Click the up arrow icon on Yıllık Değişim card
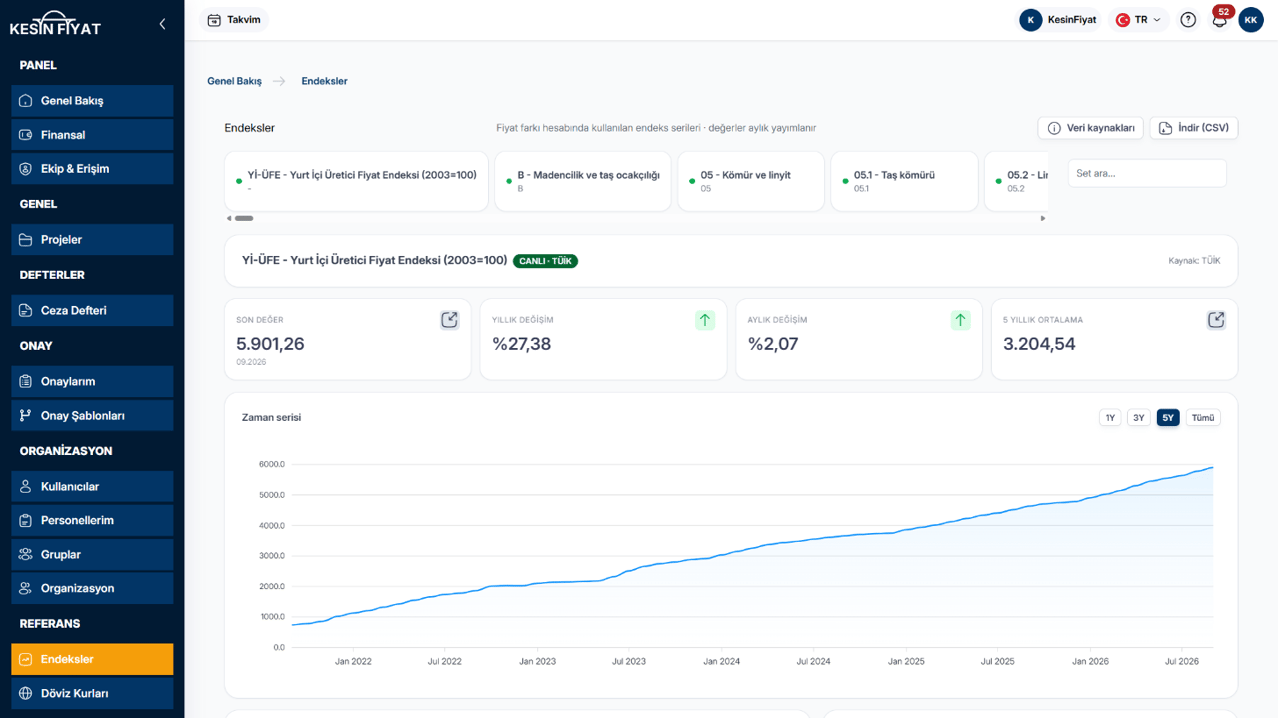The image size is (1278, 718). [705, 320]
